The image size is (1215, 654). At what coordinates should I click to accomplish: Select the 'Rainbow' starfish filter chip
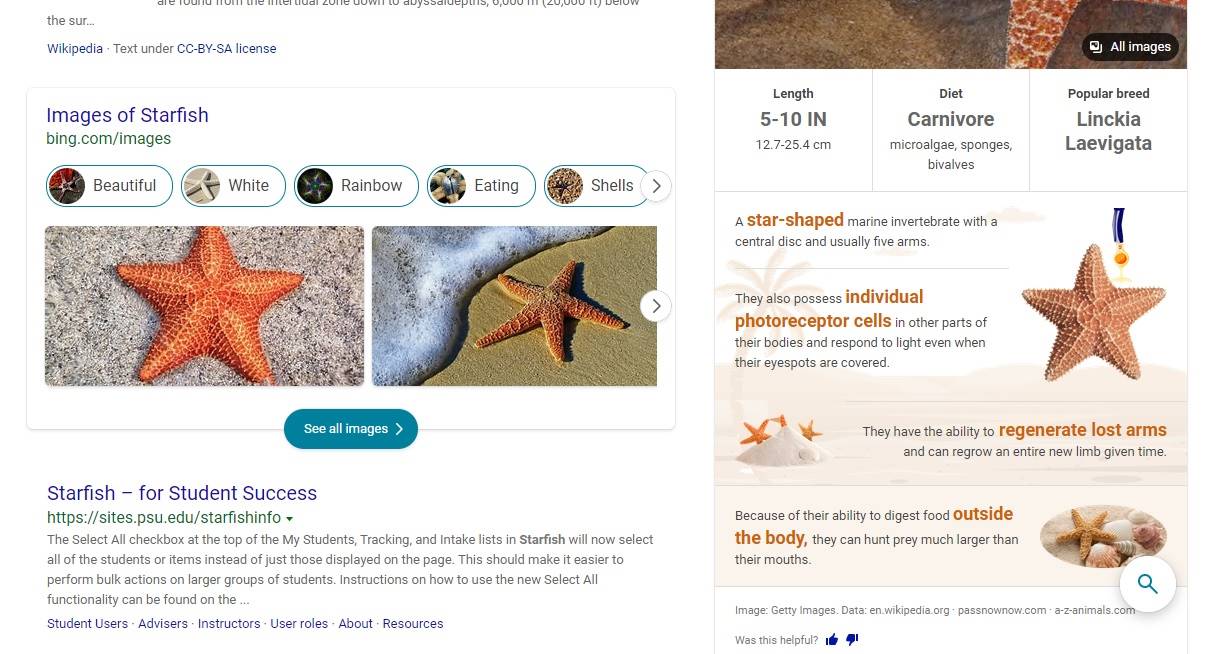click(355, 186)
